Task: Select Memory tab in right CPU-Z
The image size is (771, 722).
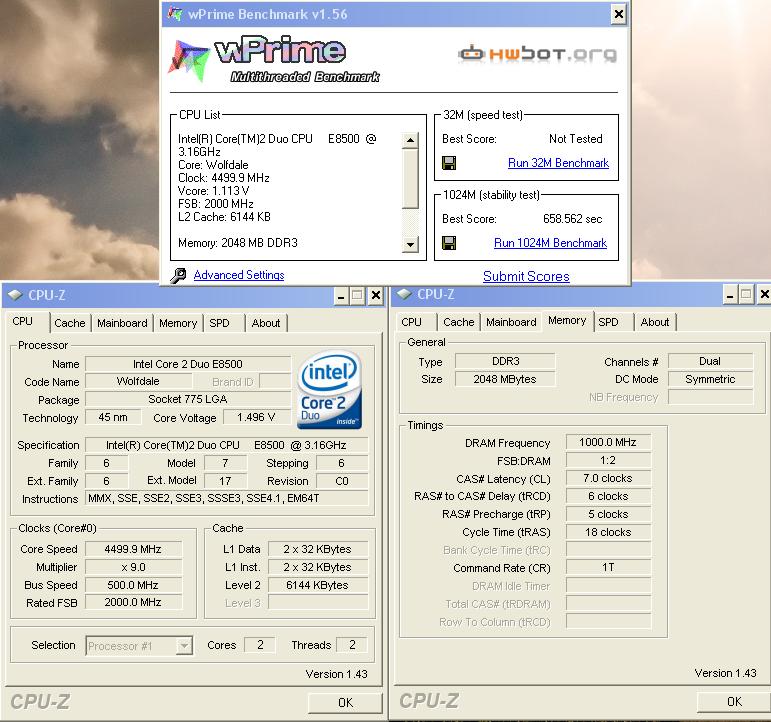Action: (x=567, y=321)
